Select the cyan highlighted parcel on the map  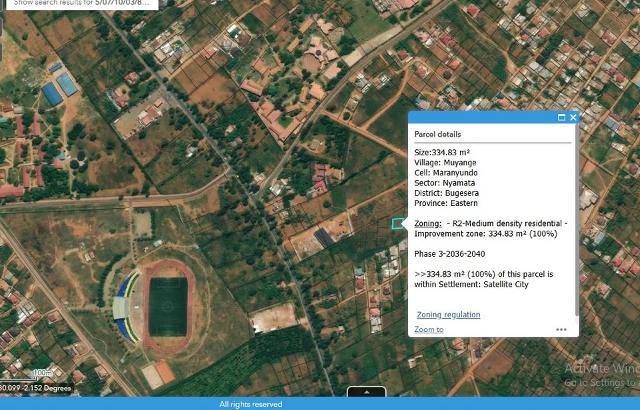pos(397,224)
